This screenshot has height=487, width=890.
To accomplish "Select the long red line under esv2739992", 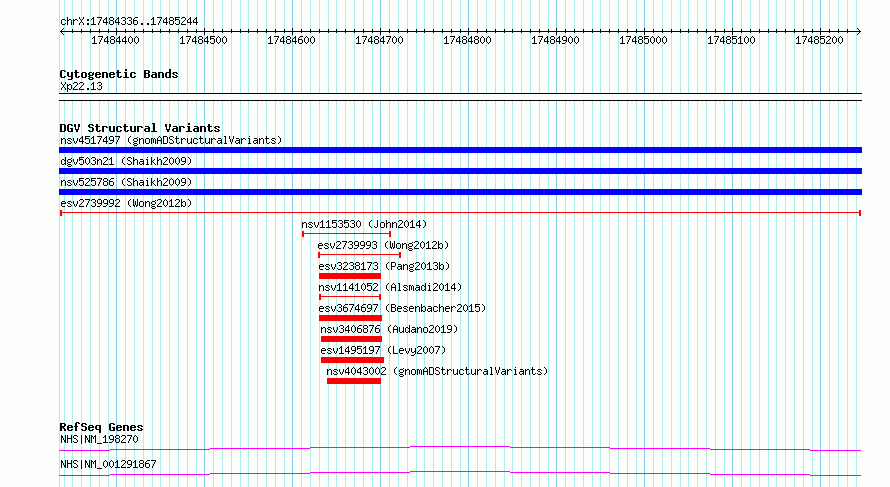I will point(460,213).
